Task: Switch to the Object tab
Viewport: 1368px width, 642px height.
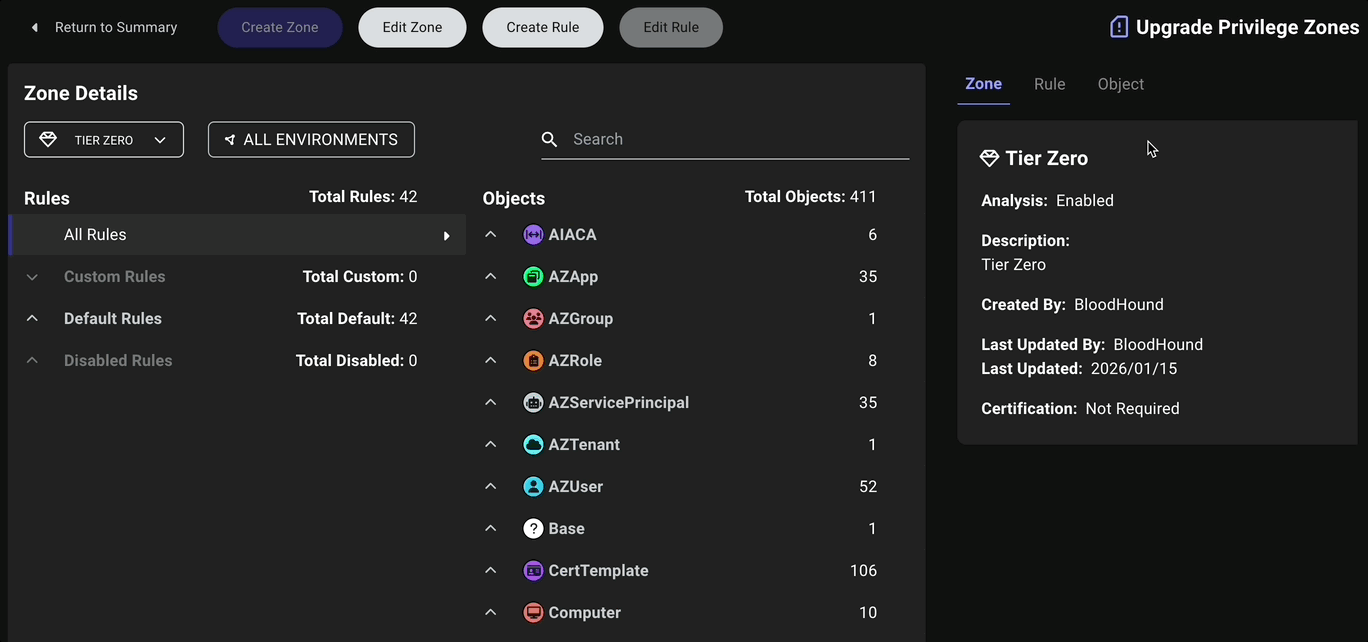Action: point(1120,84)
